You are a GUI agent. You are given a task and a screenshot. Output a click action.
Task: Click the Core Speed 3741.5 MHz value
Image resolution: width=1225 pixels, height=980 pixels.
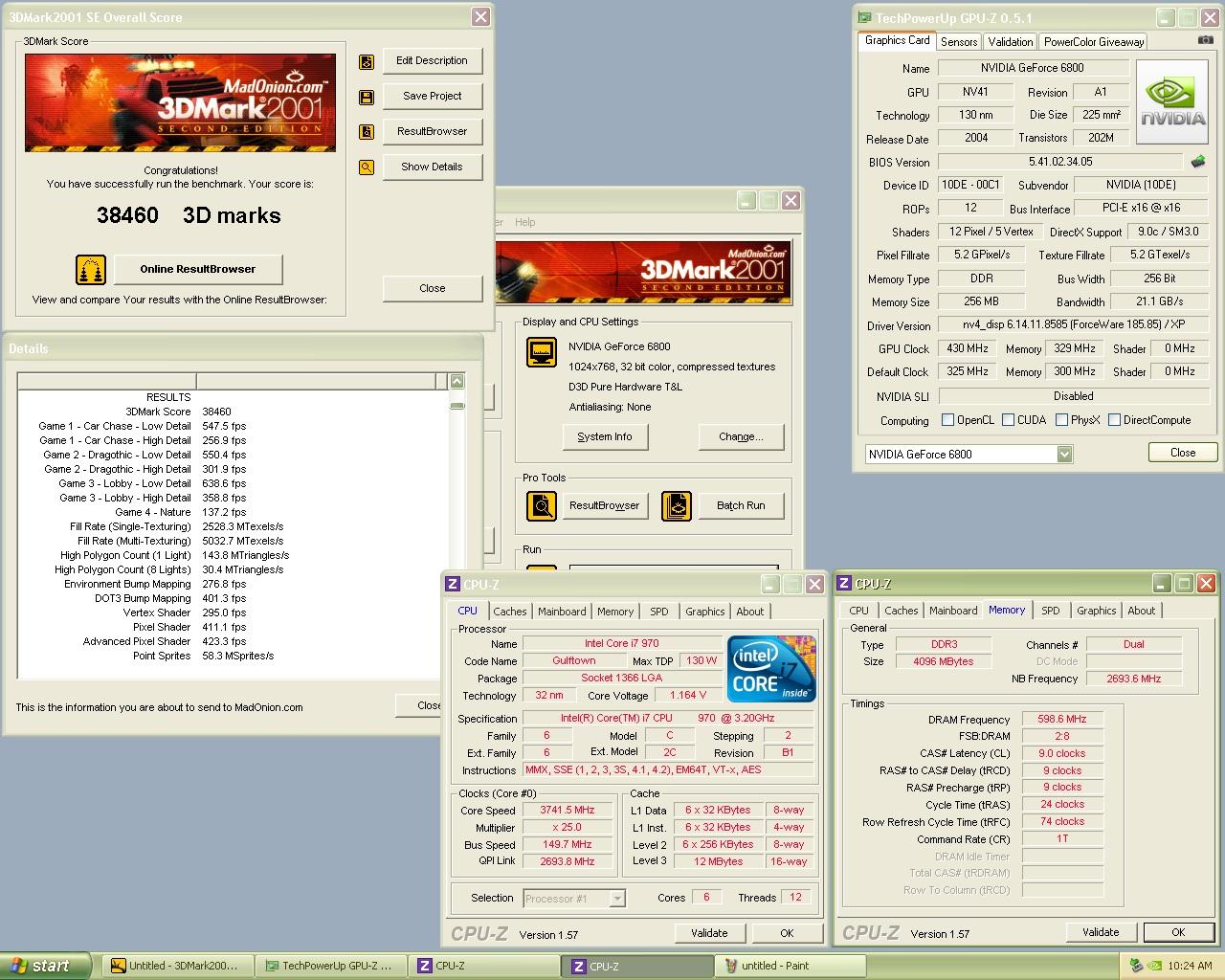pos(568,810)
